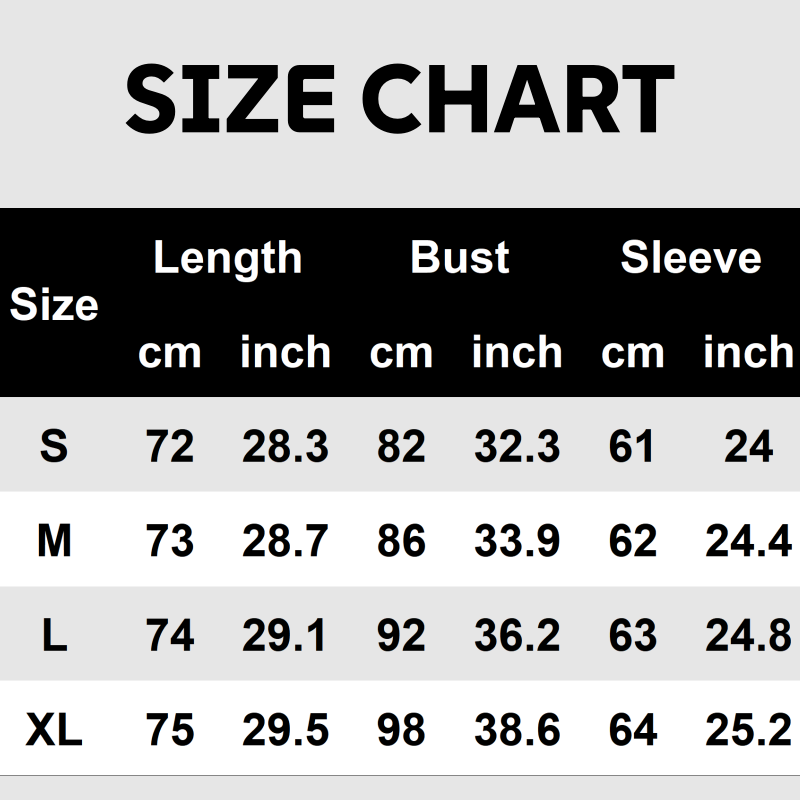
Task: Select the 64 cm sleeve value
Action: tap(632, 731)
